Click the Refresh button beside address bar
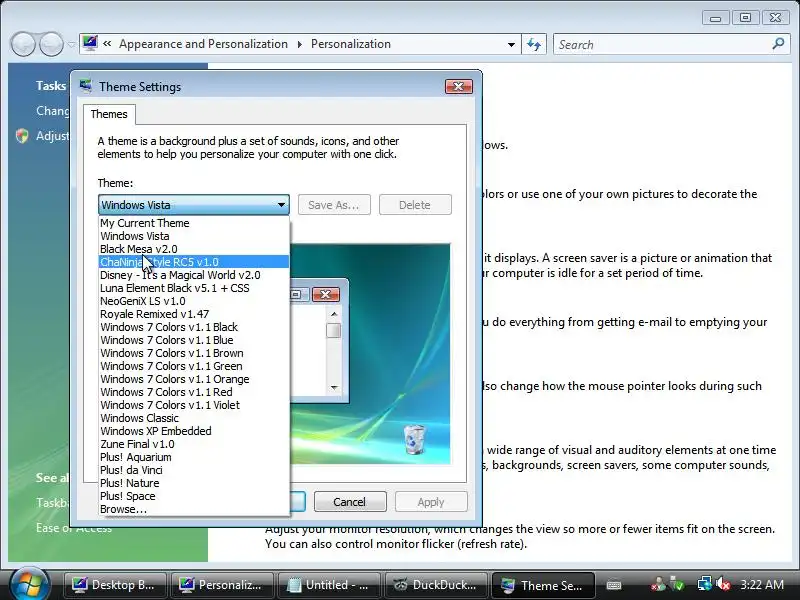This screenshot has width=800, height=600. click(534, 45)
